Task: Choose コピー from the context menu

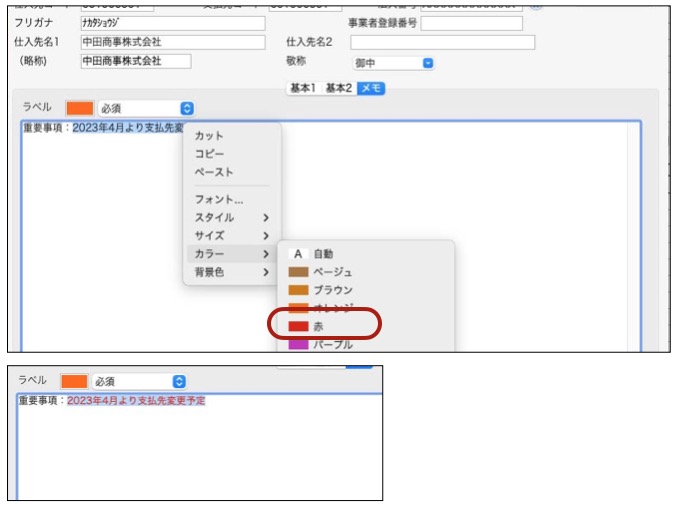Action: point(209,154)
